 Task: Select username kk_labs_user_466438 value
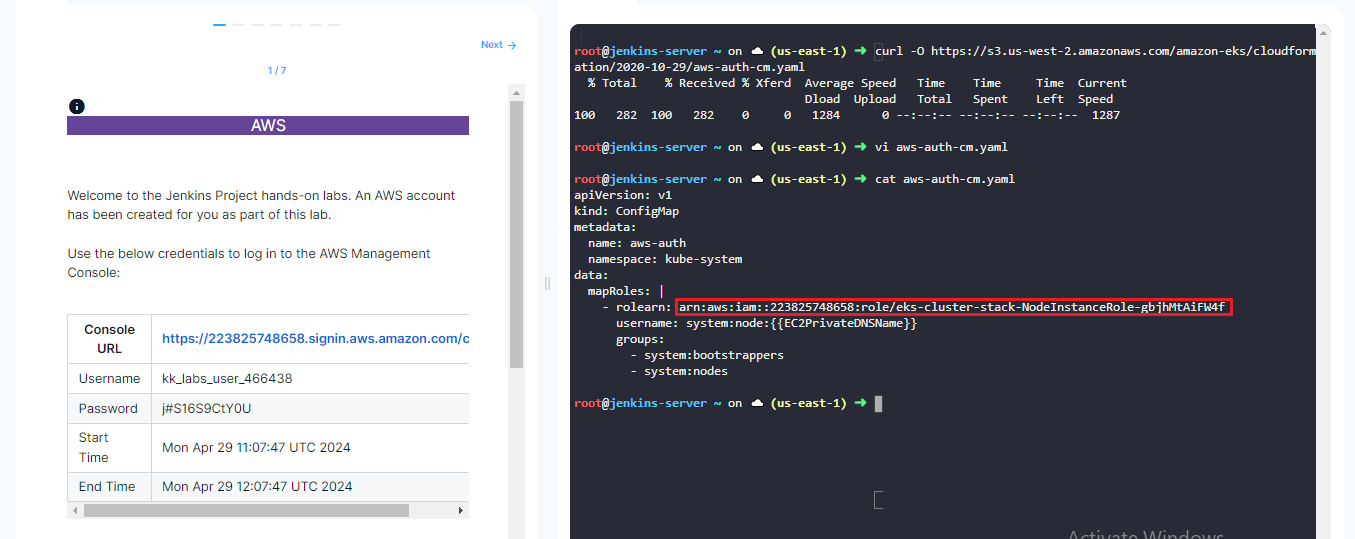click(227, 379)
